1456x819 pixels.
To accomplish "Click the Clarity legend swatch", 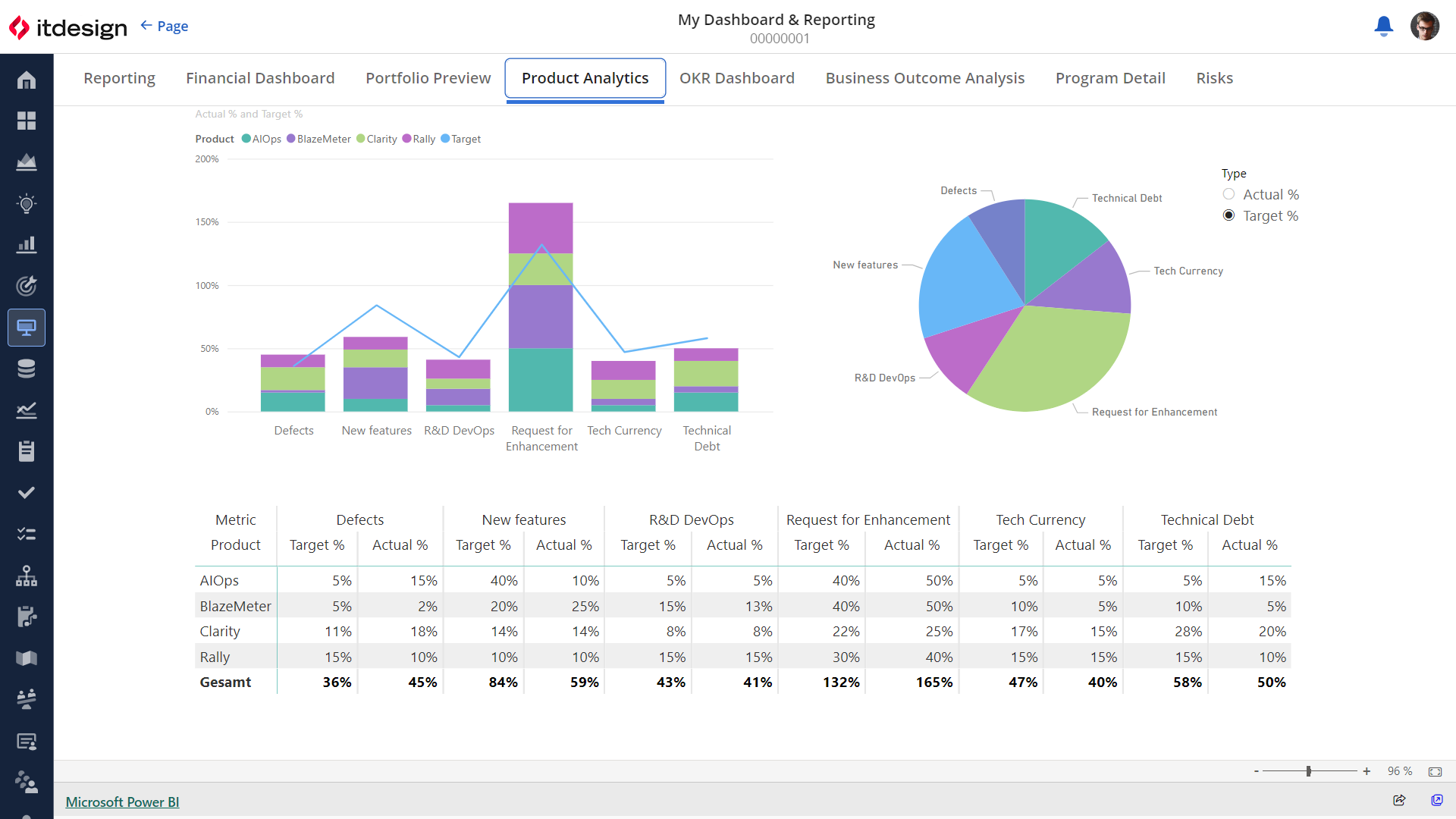I will pyautogui.click(x=361, y=139).
